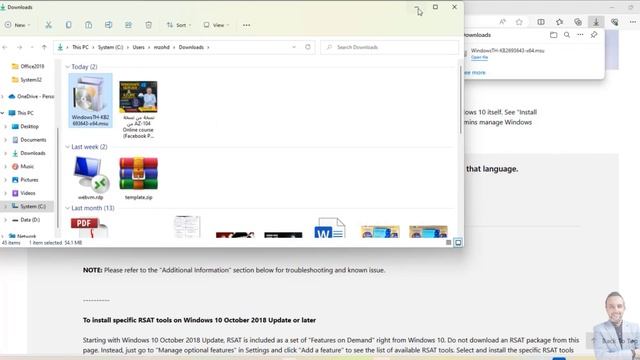640x360 pixels.
Task: Select the webvm.rdp file
Action: pos(90,178)
